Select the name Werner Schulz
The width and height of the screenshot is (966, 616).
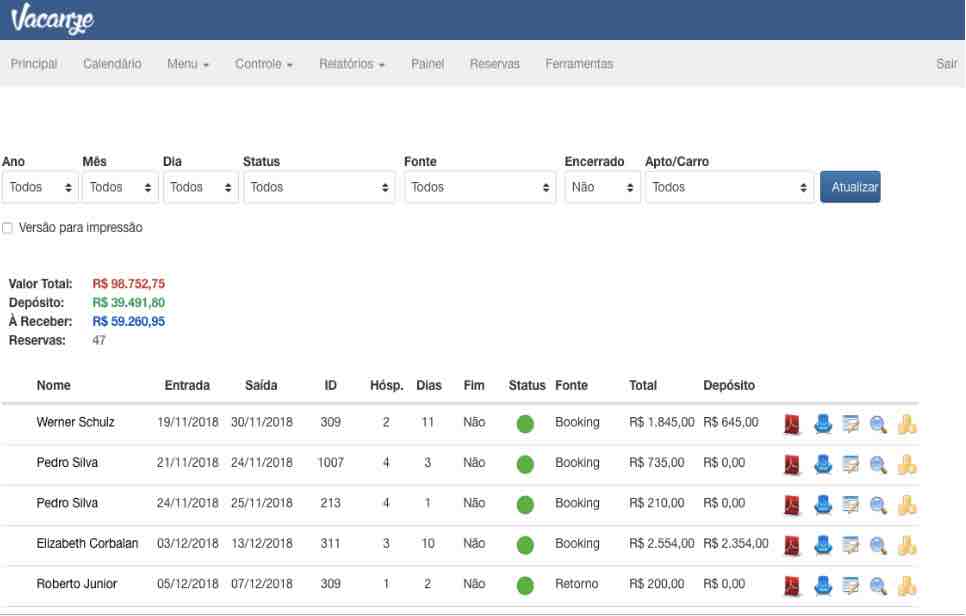[76, 423]
